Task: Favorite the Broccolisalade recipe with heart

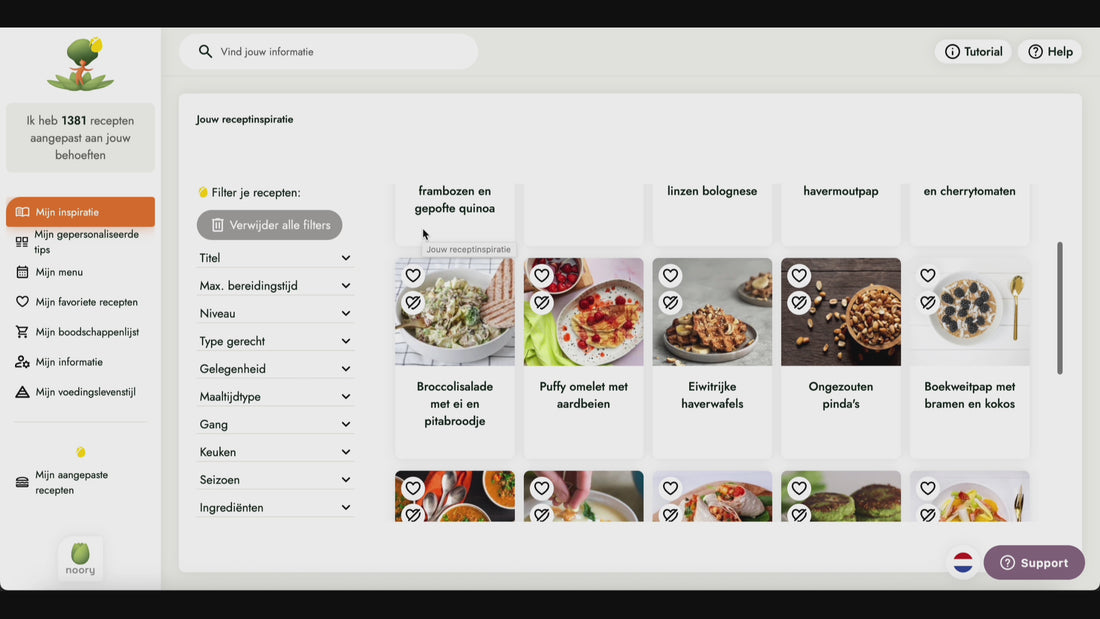Action: click(412, 275)
